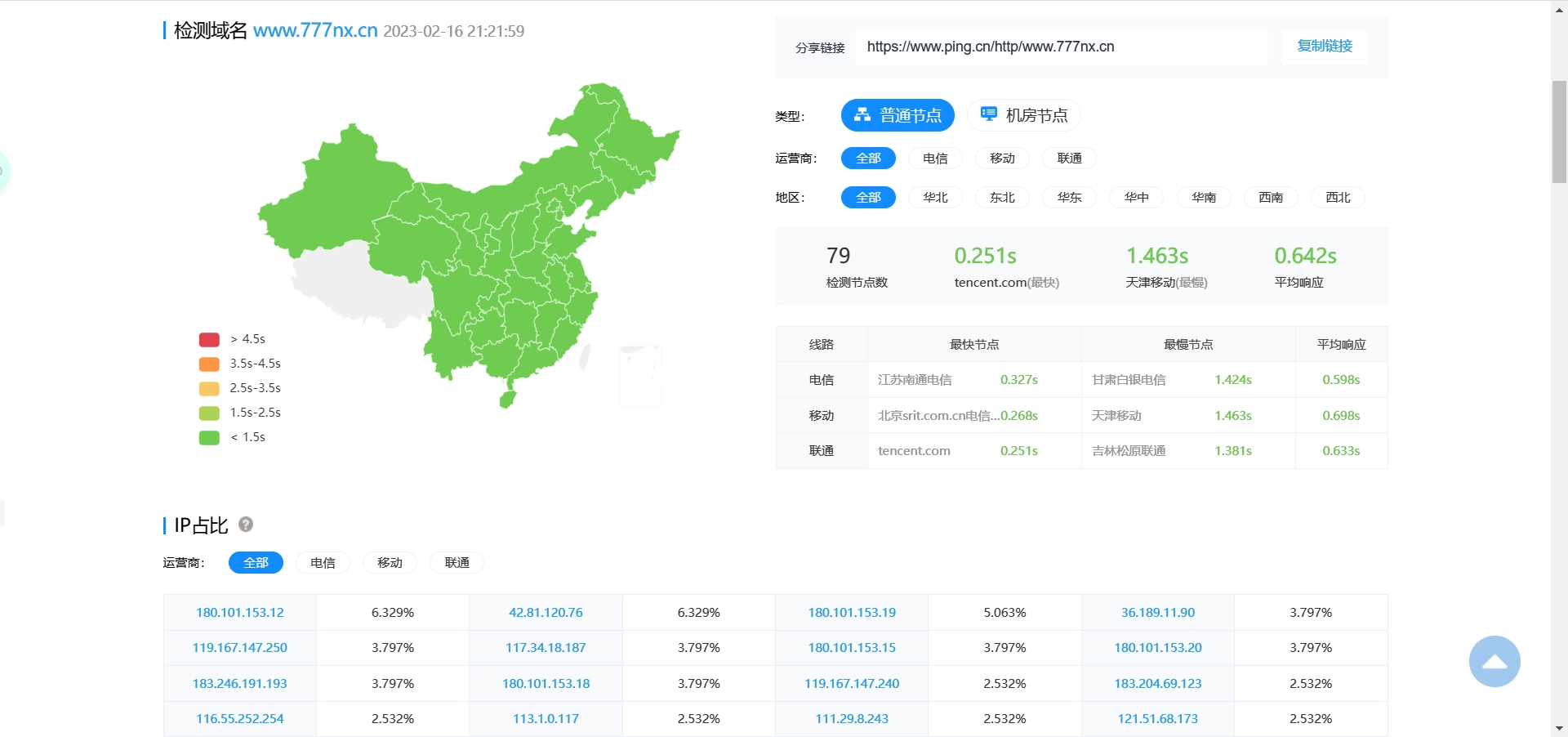This screenshot has width=1568, height=737.
Task: Open IP 111.29.8.243 link
Action: coord(852,719)
